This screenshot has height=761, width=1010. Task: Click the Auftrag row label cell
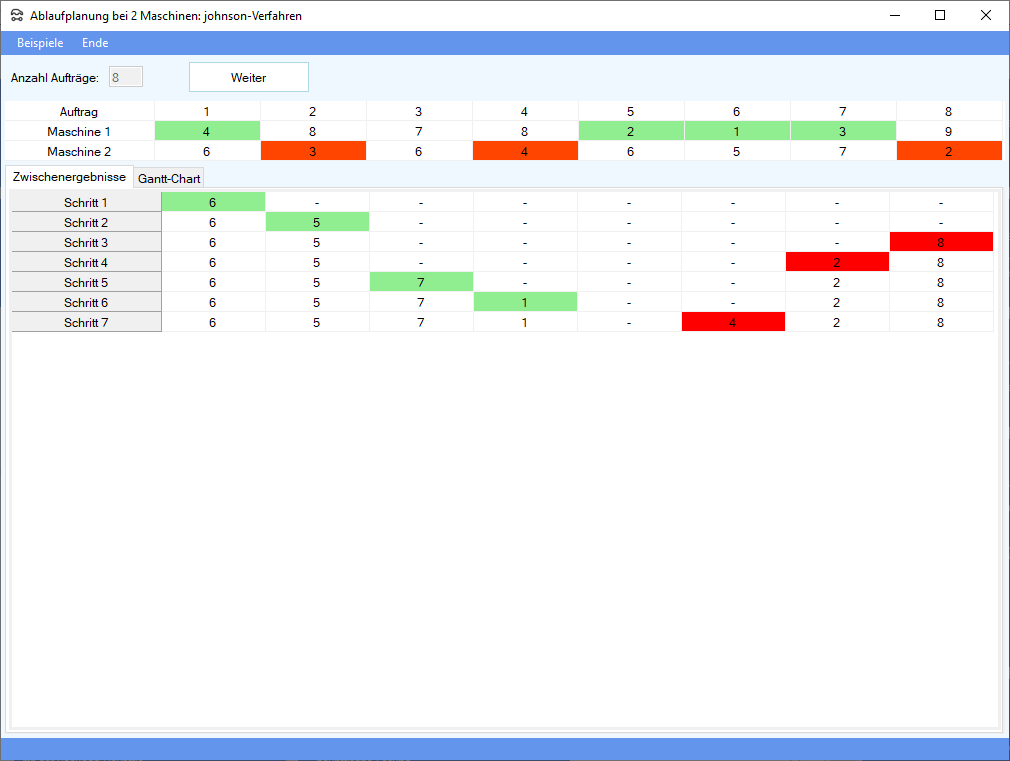tap(79, 112)
